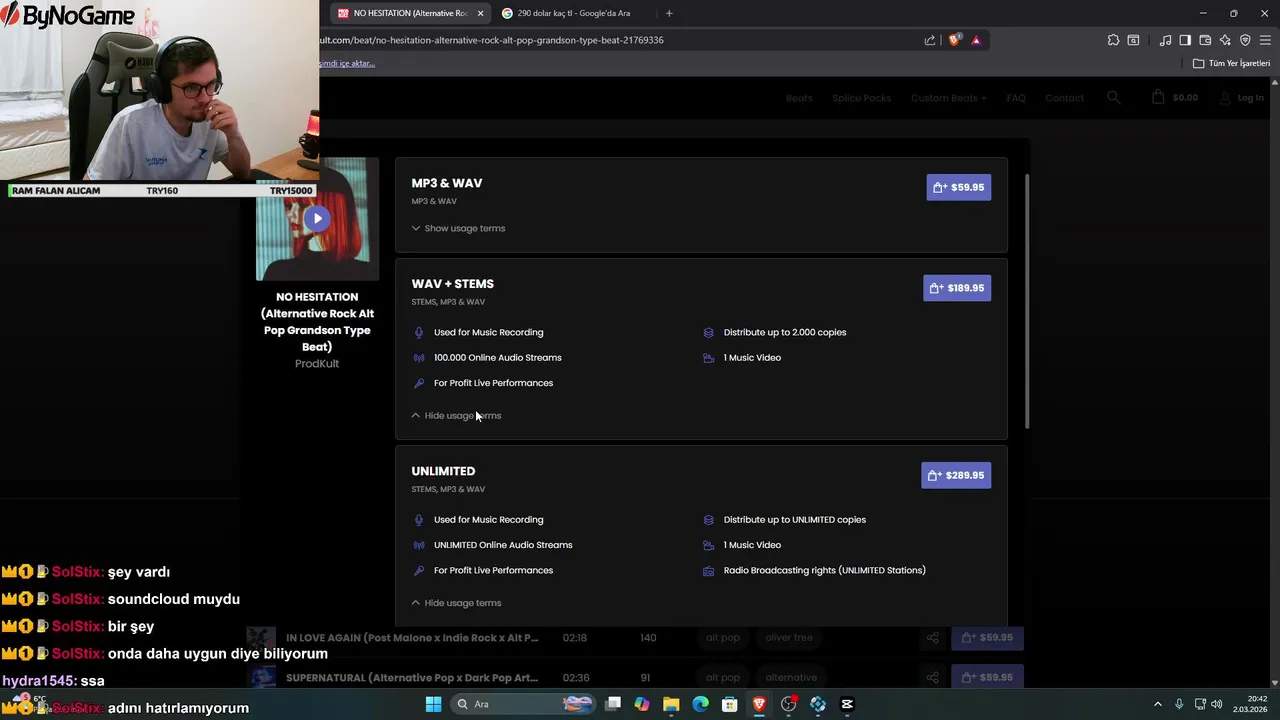Image resolution: width=1280 pixels, height=720 pixels.
Task: Open the Leo AI sparkle icon
Action: [x=1225, y=40]
